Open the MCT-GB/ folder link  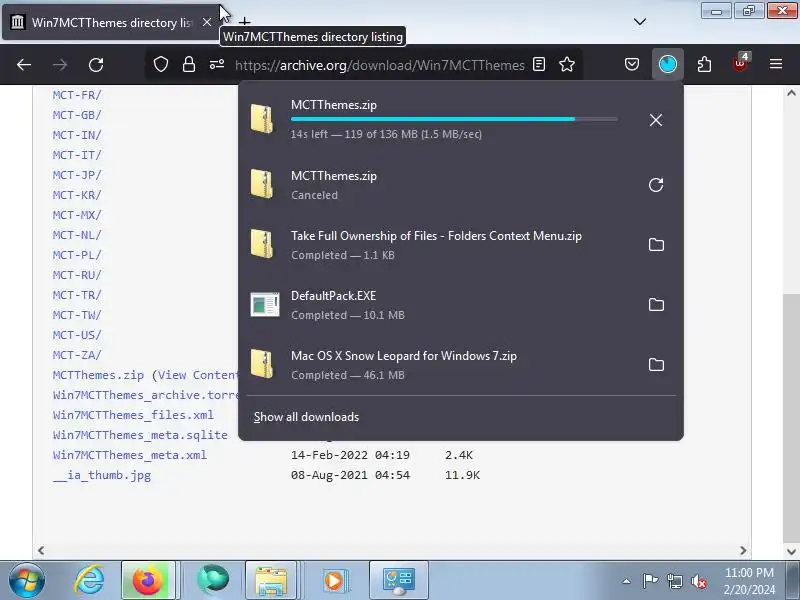tap(77, 115)
